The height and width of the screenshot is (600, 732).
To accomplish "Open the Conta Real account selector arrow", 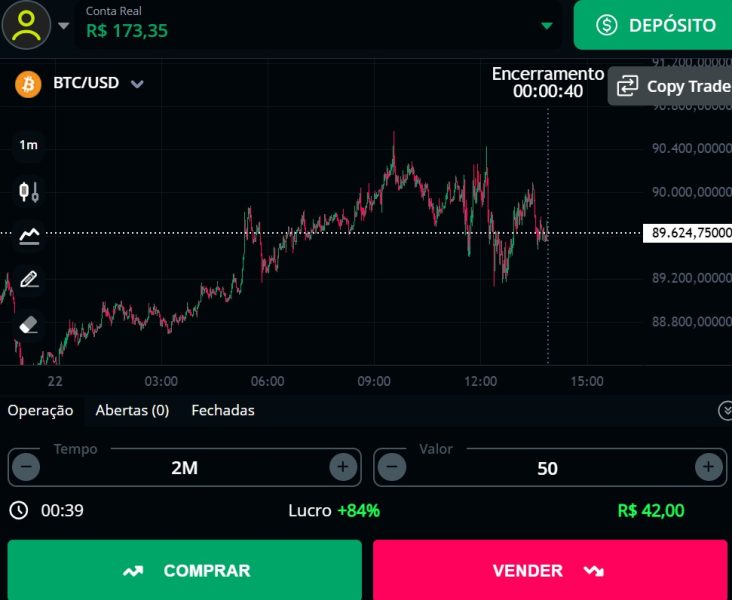I will (547, 26).
